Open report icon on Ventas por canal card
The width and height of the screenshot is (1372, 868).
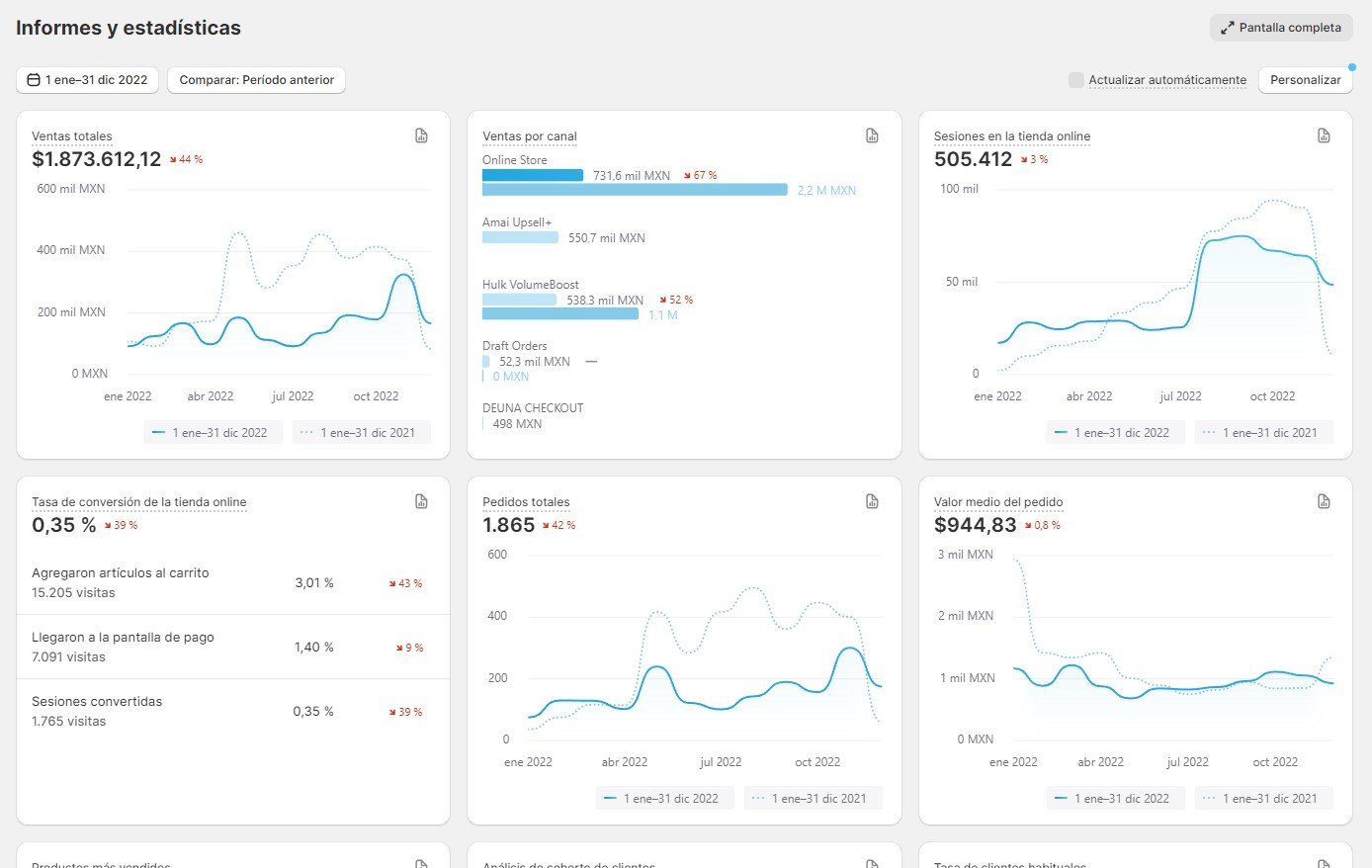pos(872,136)
